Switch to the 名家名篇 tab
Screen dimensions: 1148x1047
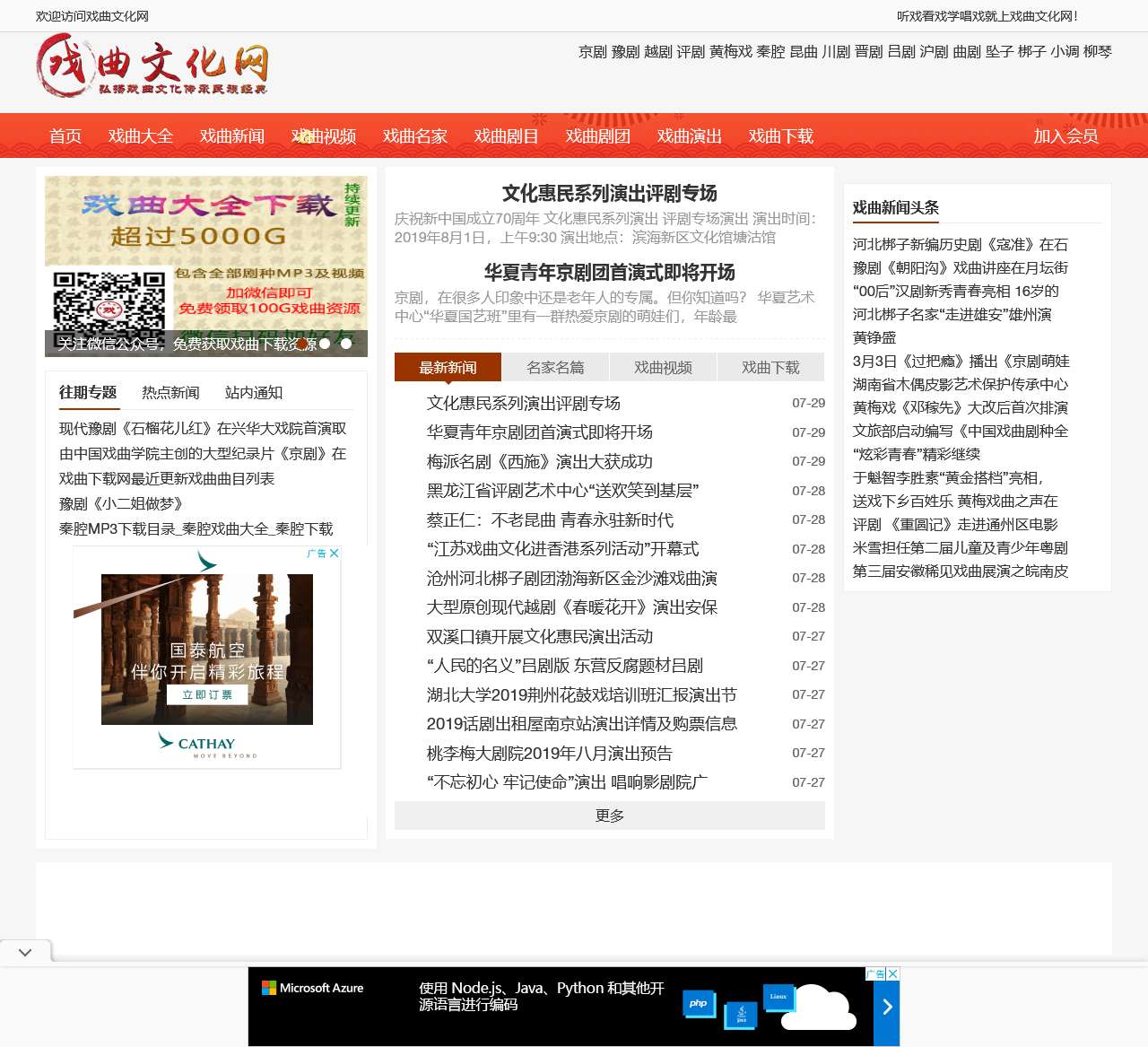click(555, 368)
